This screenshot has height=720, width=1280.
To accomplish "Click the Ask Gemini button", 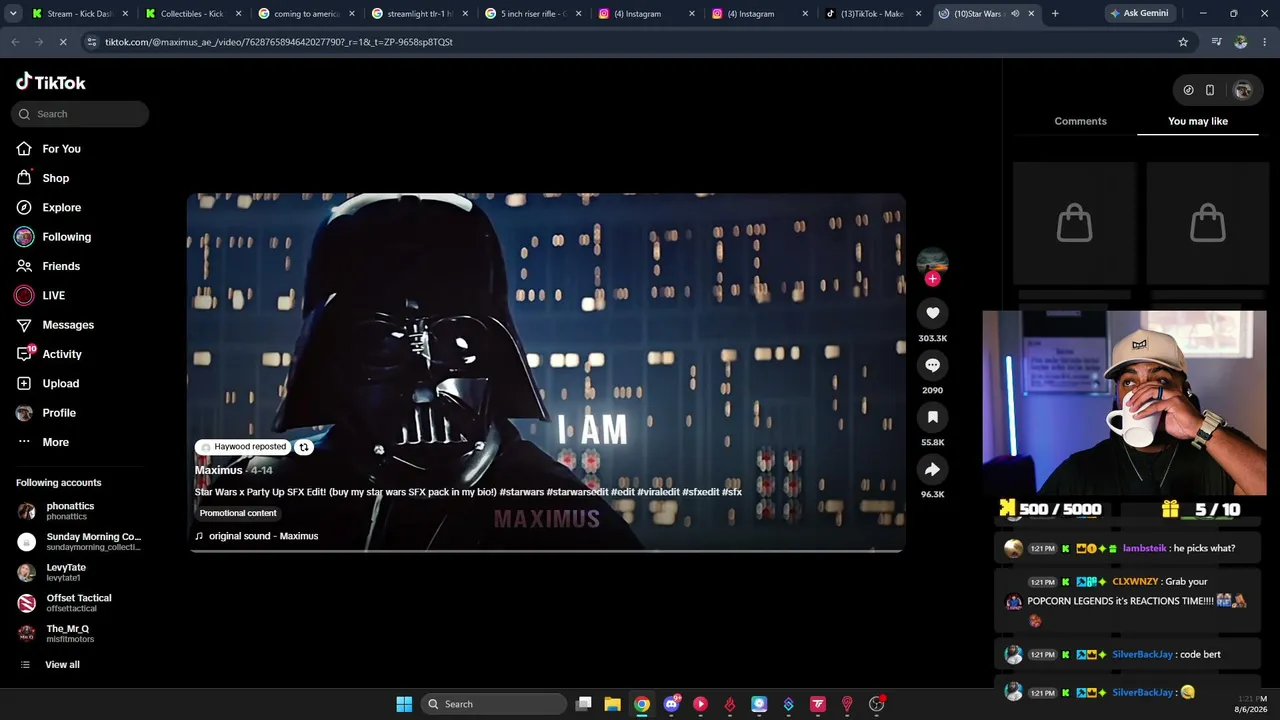I will pyautogui.click(x=1139, y=14).
